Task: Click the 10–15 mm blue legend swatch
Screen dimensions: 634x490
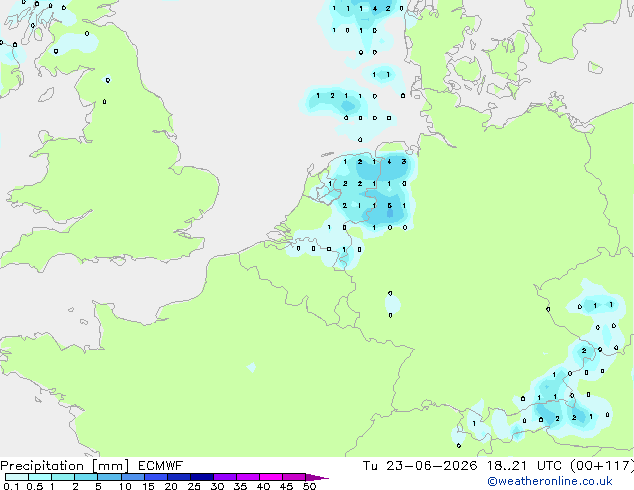Action: click(133, 477)
